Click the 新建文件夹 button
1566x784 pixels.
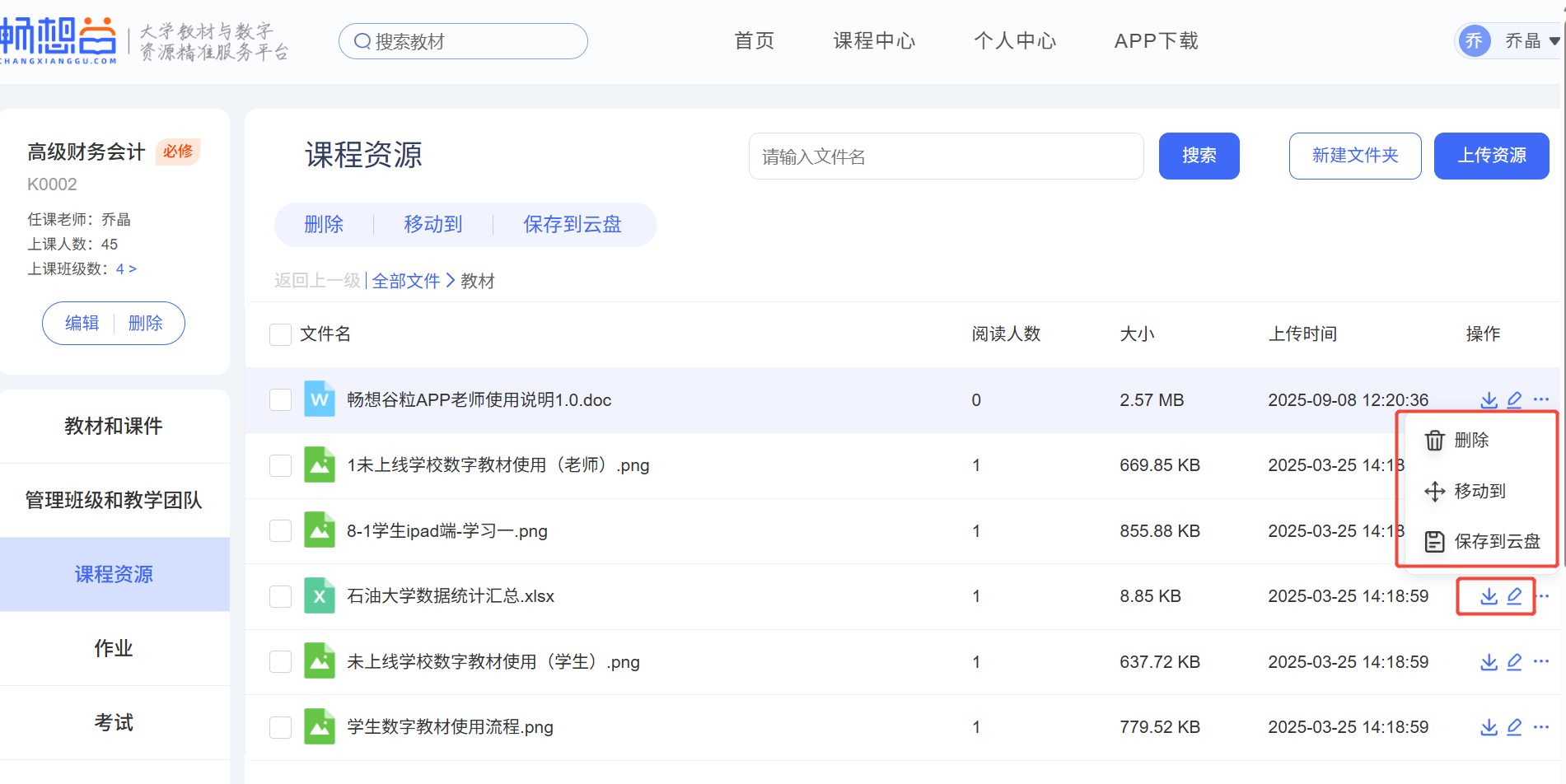coord(1354,156)
